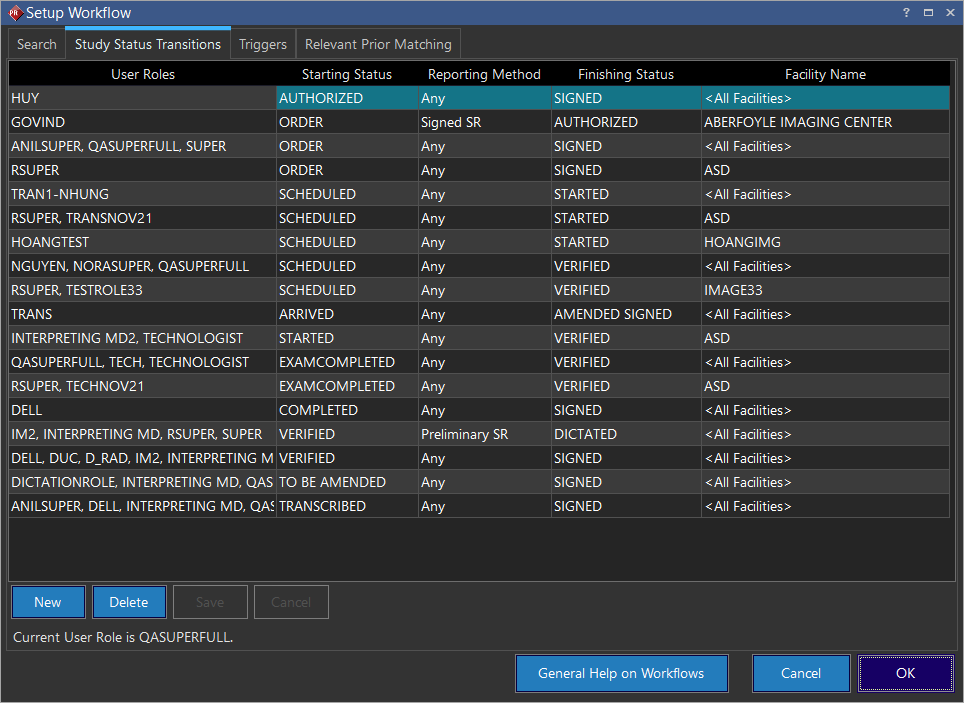Click the New button
Viewport: 964px width, 703px height.
[x=48, y=602]
